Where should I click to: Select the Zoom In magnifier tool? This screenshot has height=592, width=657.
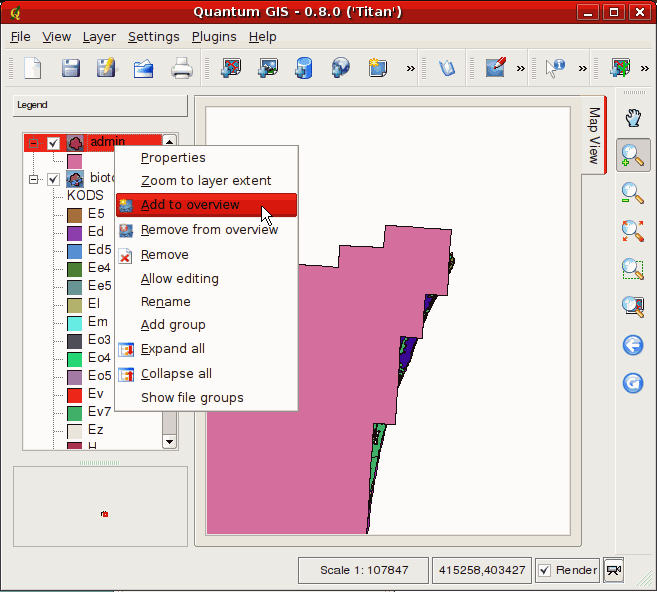tap(633, 155)
